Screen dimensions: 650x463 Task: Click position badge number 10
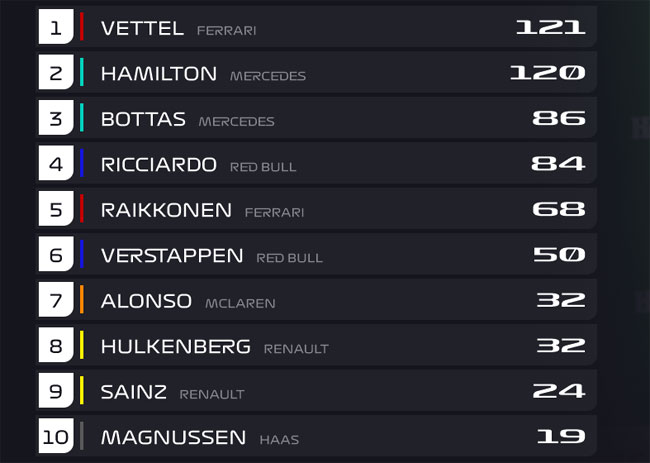point(56,436)
